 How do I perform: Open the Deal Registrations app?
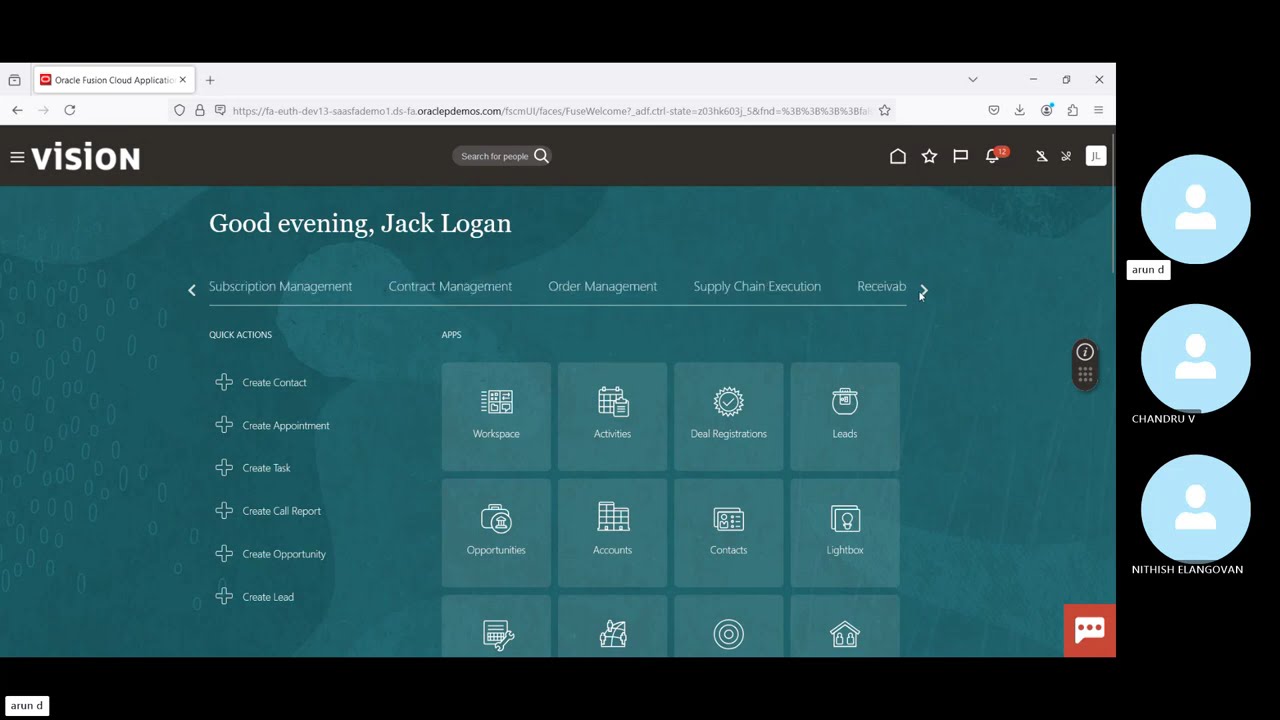tap(728, 416)
